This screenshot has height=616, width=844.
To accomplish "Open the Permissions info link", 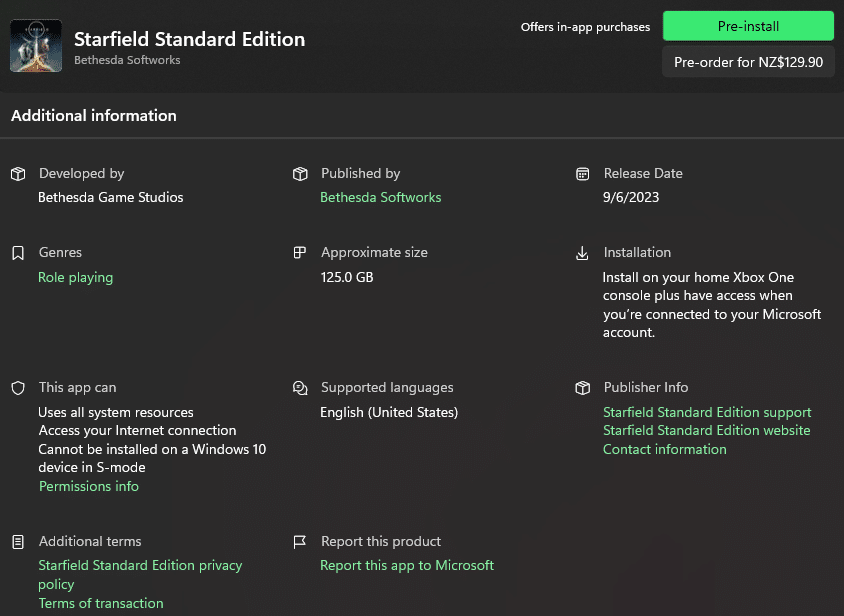I will point(89,486).
